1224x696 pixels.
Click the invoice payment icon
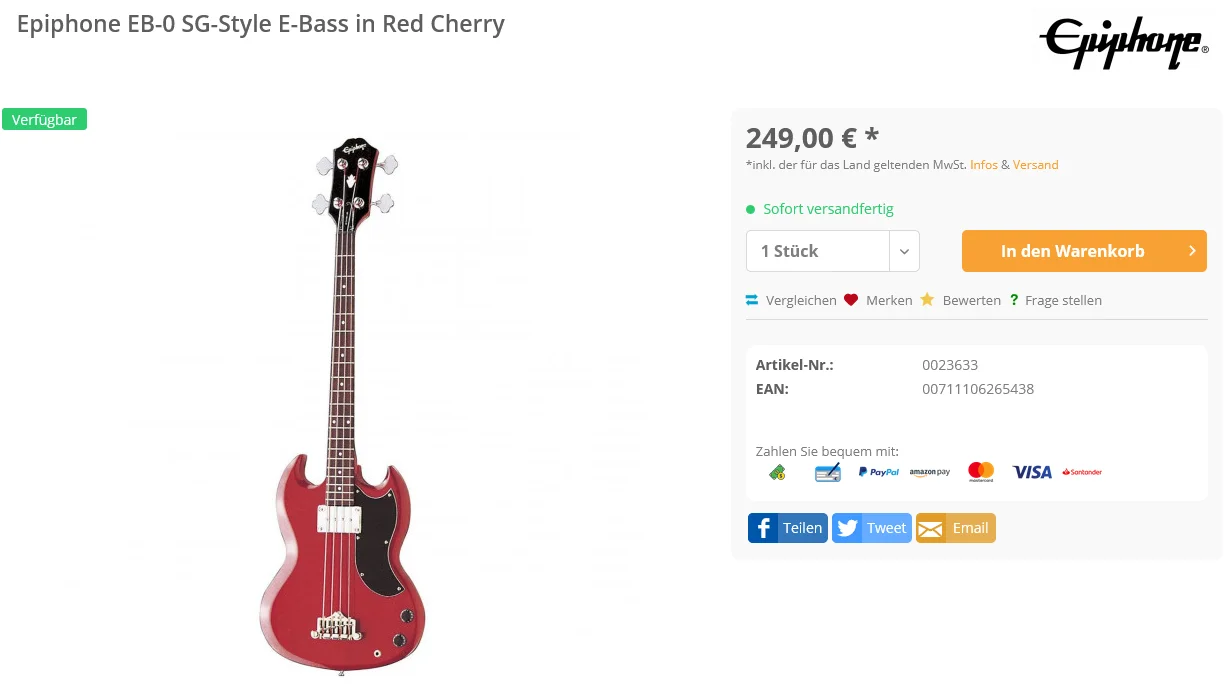click(x=828, y=472)
